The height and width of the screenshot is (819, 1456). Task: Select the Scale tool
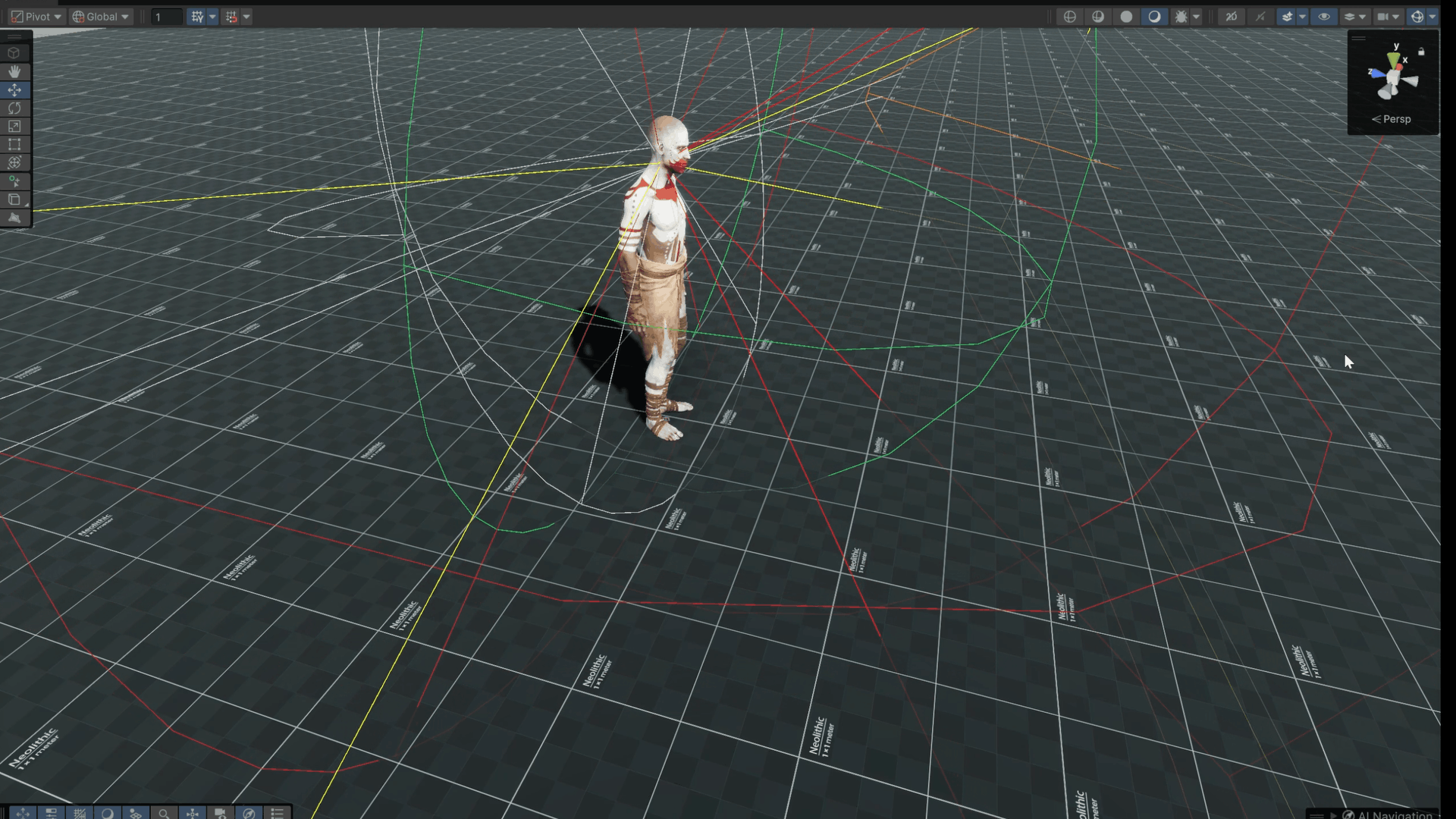[14, 126]
